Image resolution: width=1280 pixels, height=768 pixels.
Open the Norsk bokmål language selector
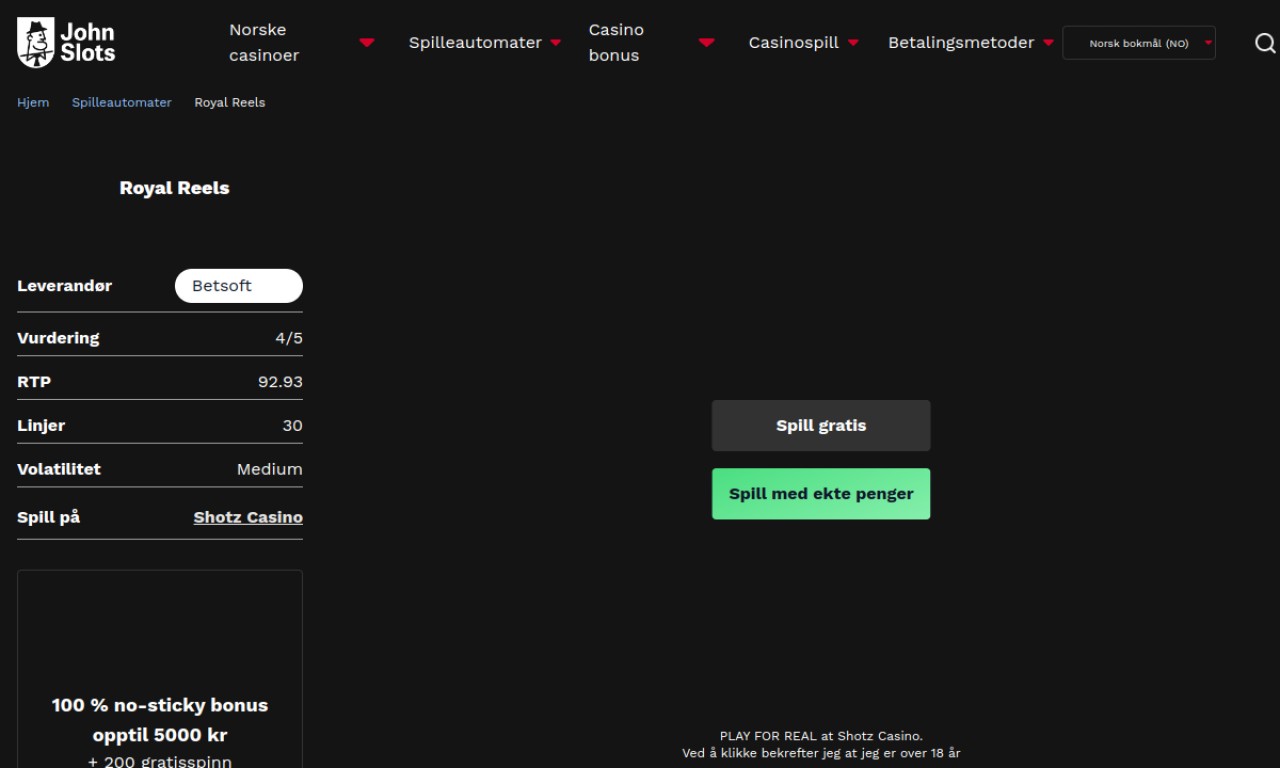coord(1139,43)
